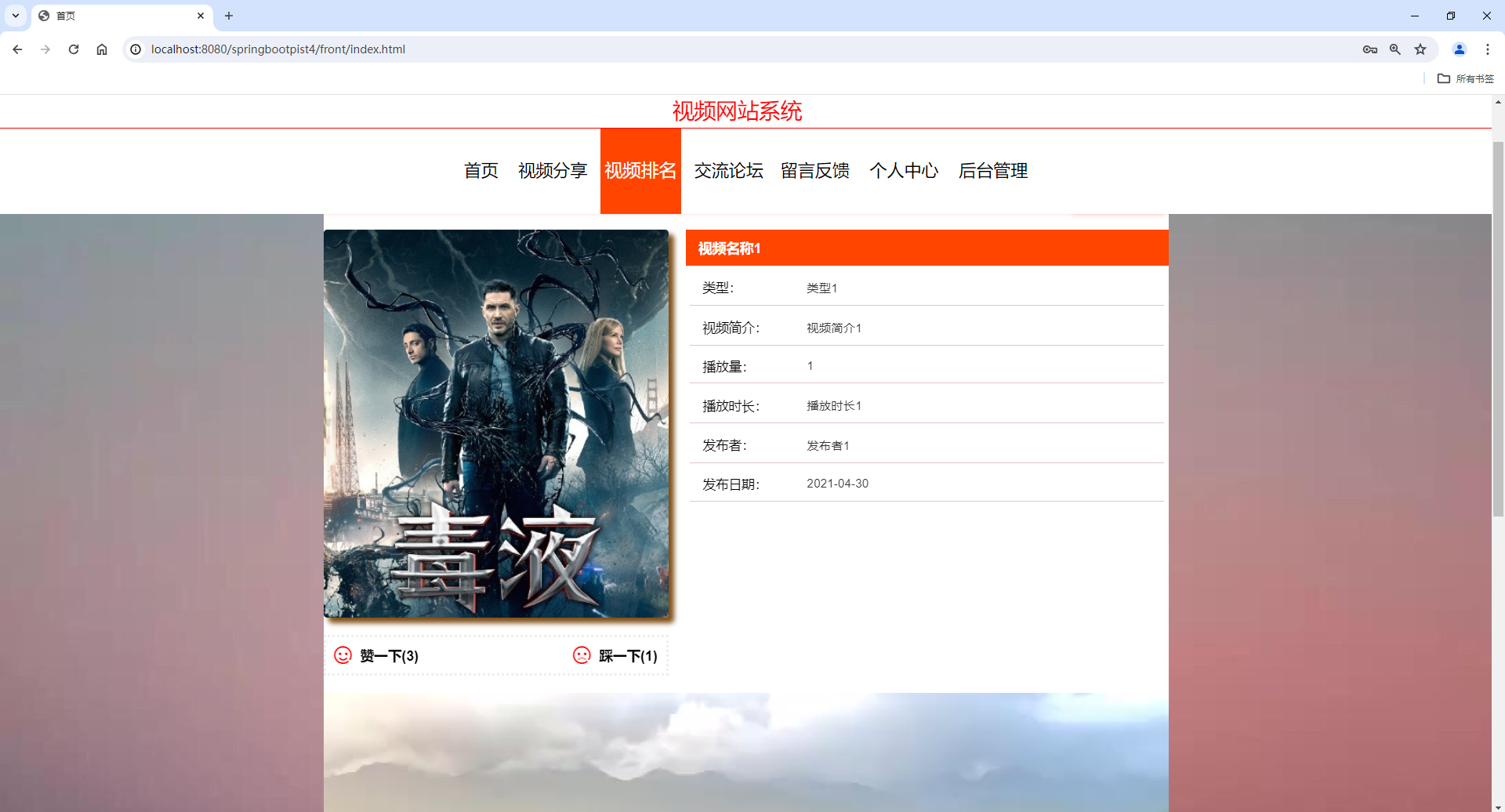This screenshot has width=1505, height=812.
Task: Click the 发布者1 value text
Action: tap(828, 446)
